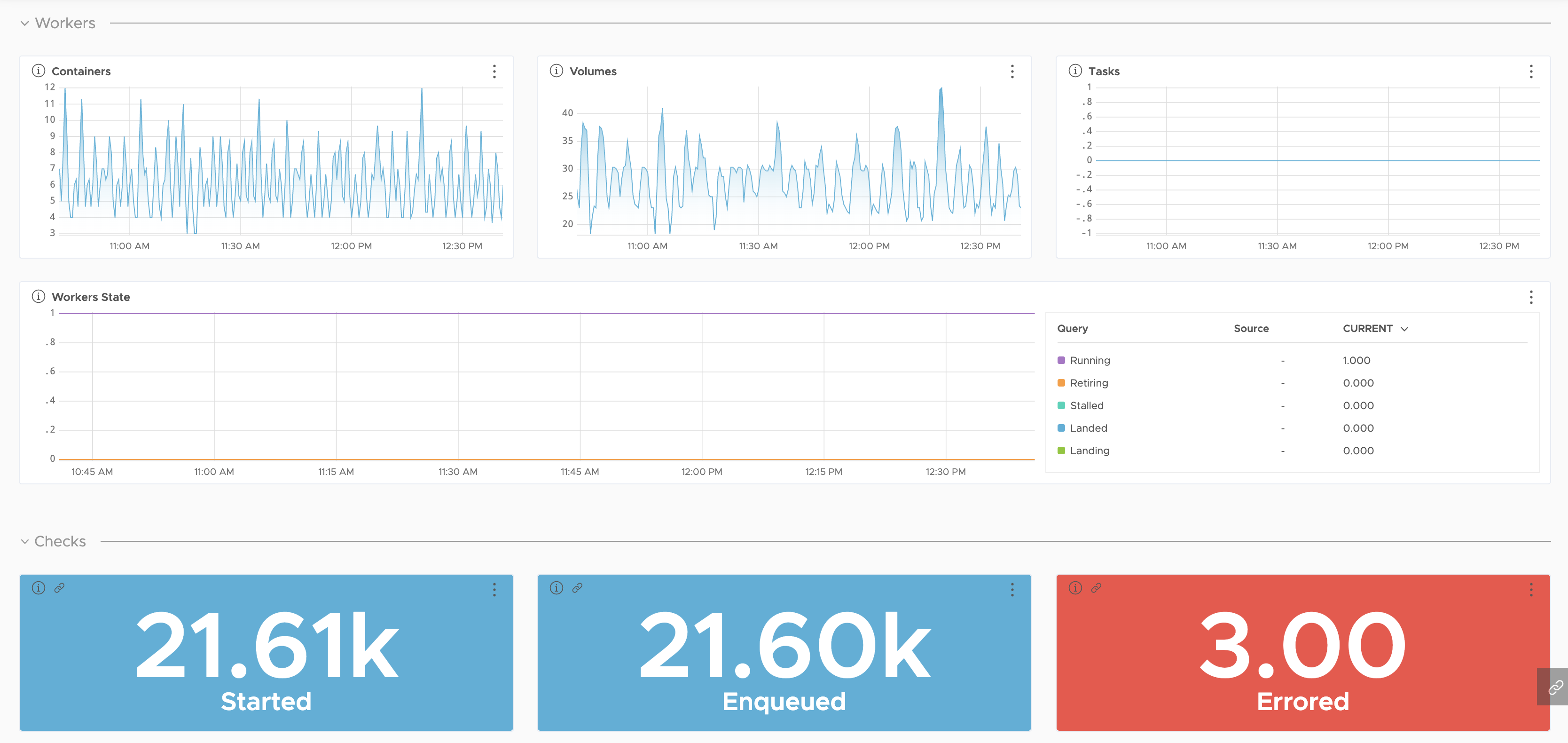The image size is (1568, 743).
Task: Select the Stalled legend row label
Action: click(x=1087, y=406)
